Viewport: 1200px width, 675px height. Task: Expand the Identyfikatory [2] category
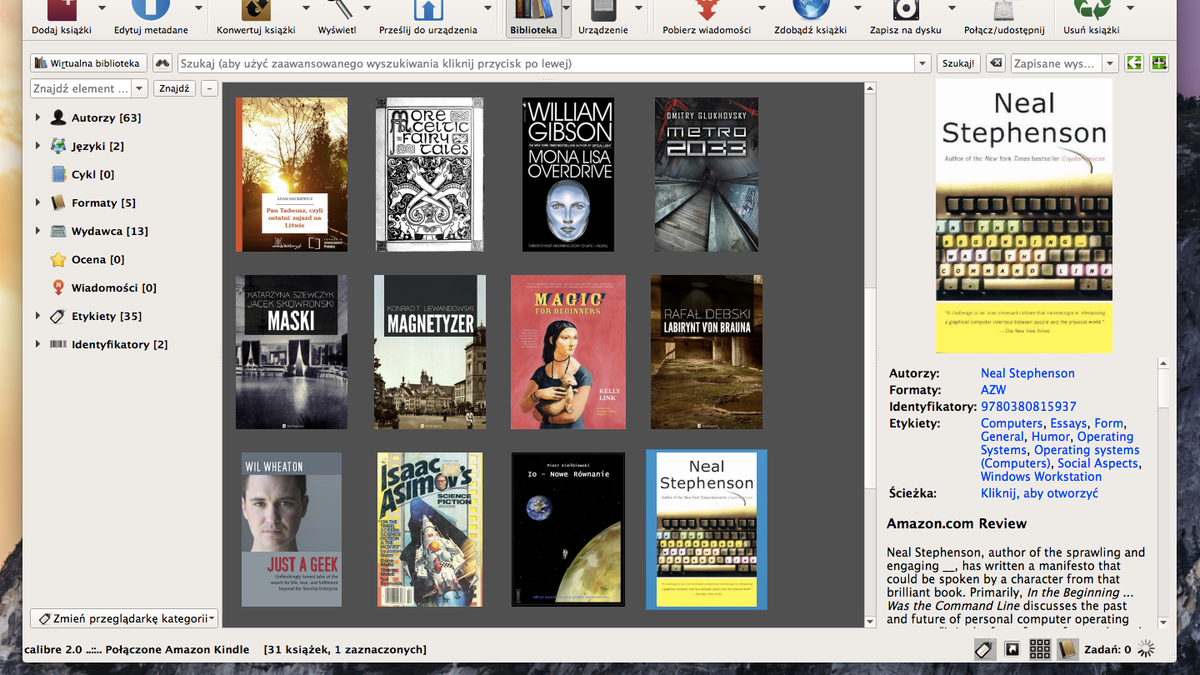[38, 344]
